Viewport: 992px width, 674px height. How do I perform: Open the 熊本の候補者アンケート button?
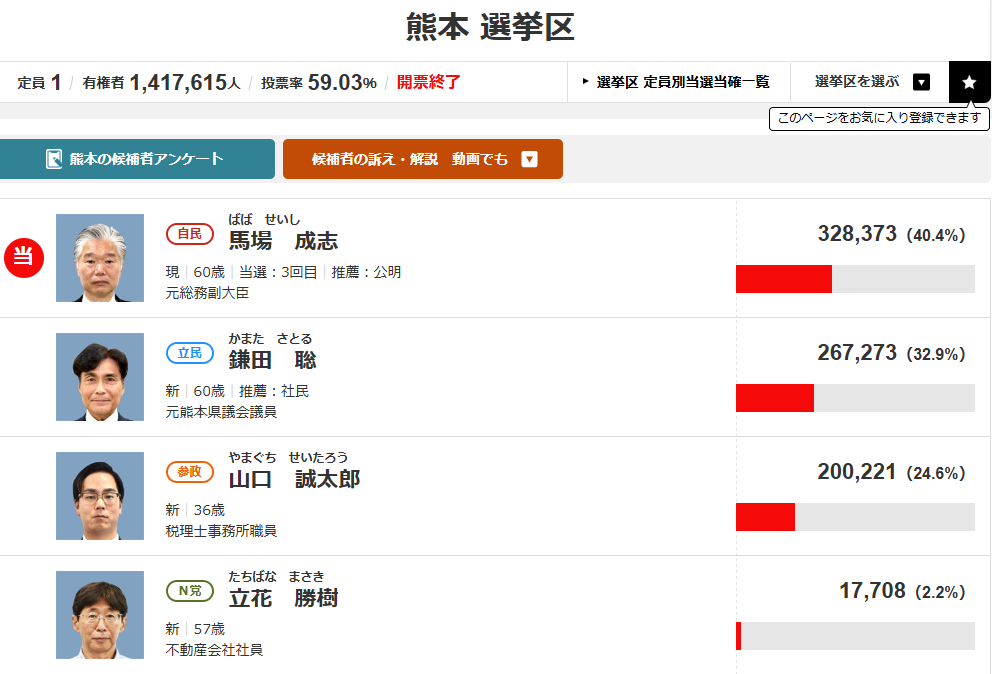click(x=137, y=159)
